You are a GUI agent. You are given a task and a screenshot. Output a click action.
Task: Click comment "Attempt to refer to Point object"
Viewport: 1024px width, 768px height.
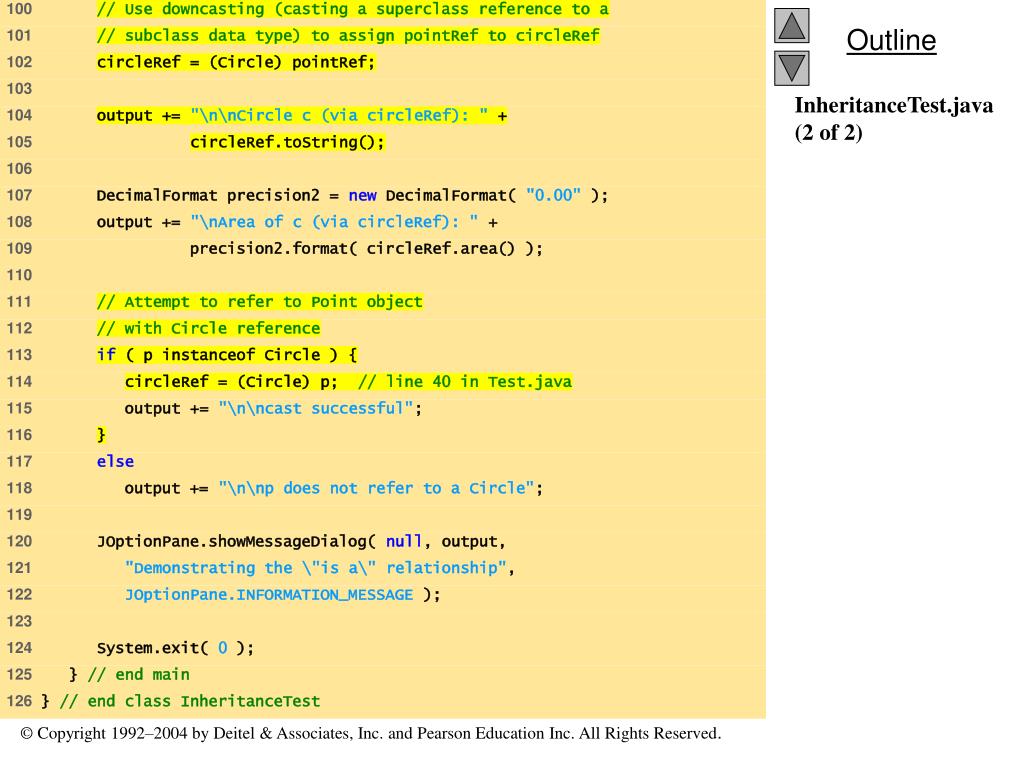pyautogui.click(x=259, y=302)
